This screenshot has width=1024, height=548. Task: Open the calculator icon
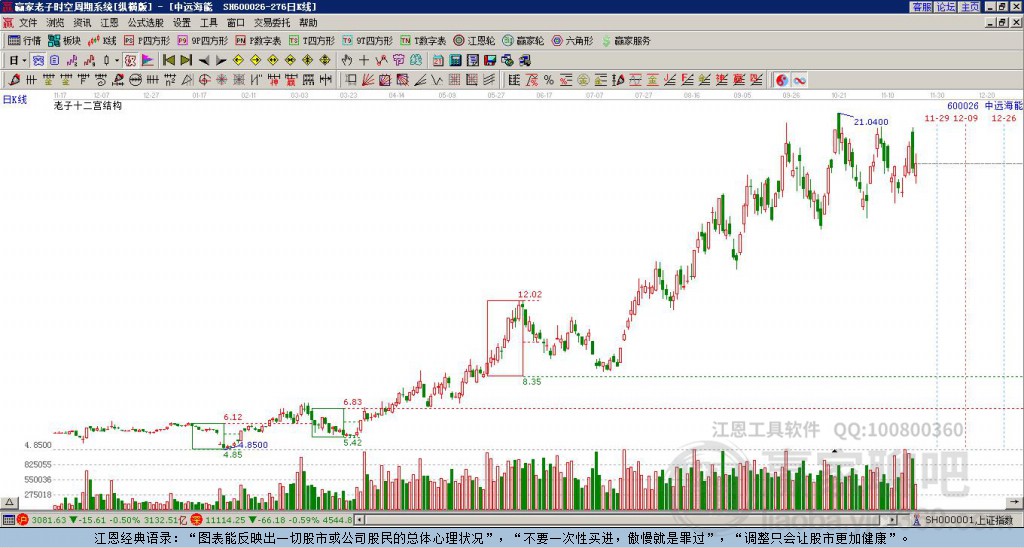tap(455, 61)
